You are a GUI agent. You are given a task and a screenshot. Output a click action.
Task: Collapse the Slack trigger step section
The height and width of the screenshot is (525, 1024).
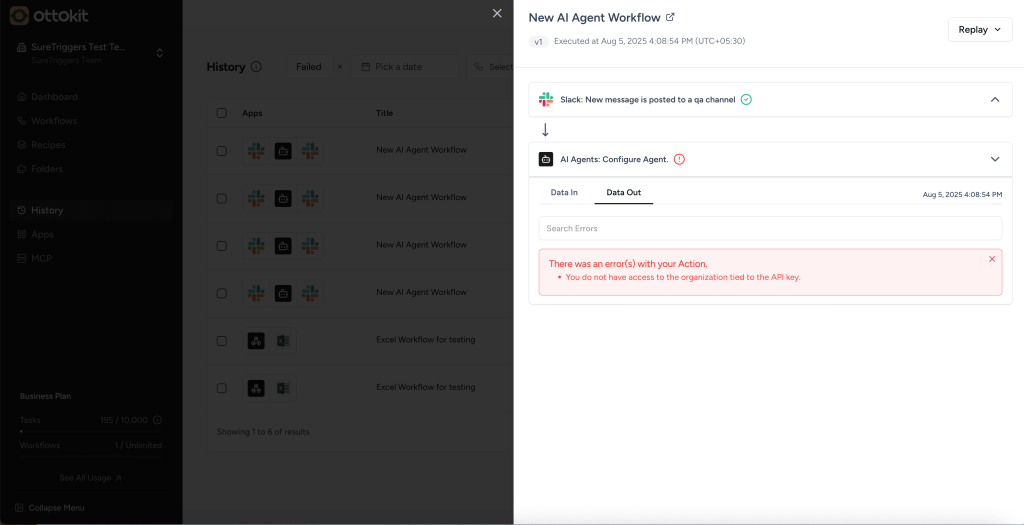click(994, 99)
